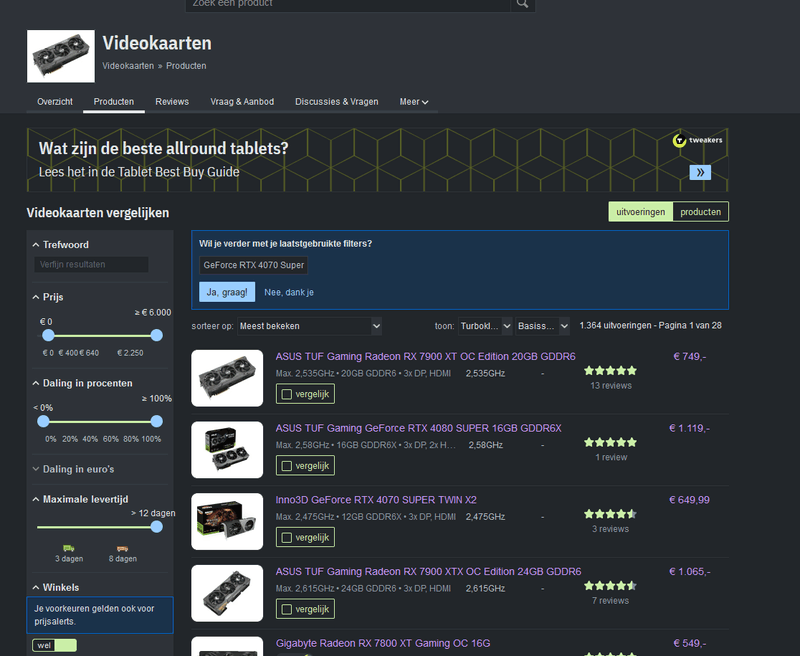Screen dimensions: 800x656
Task: Click five-star rating of RX 7900 XT
Action: (x=610, y=371)
